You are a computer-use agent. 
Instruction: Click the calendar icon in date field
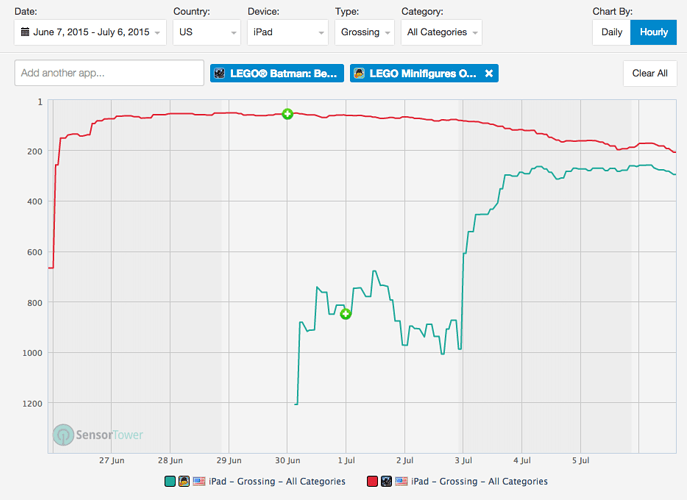tap(25, 32)
